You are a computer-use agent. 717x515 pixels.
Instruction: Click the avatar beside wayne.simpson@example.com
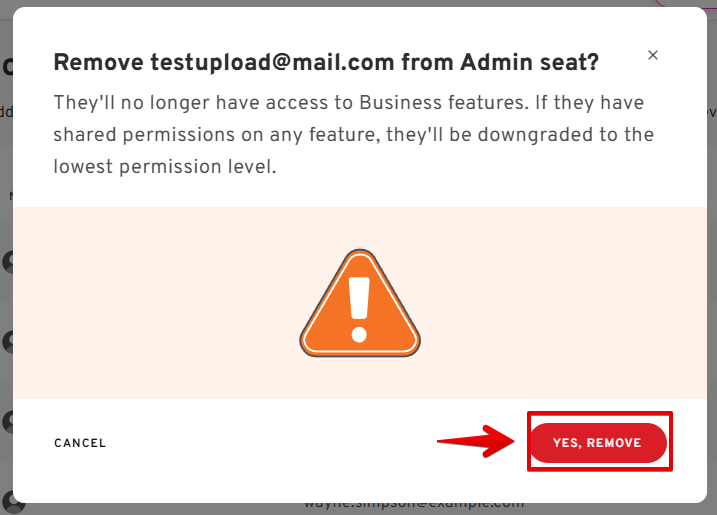pos(8,501)
